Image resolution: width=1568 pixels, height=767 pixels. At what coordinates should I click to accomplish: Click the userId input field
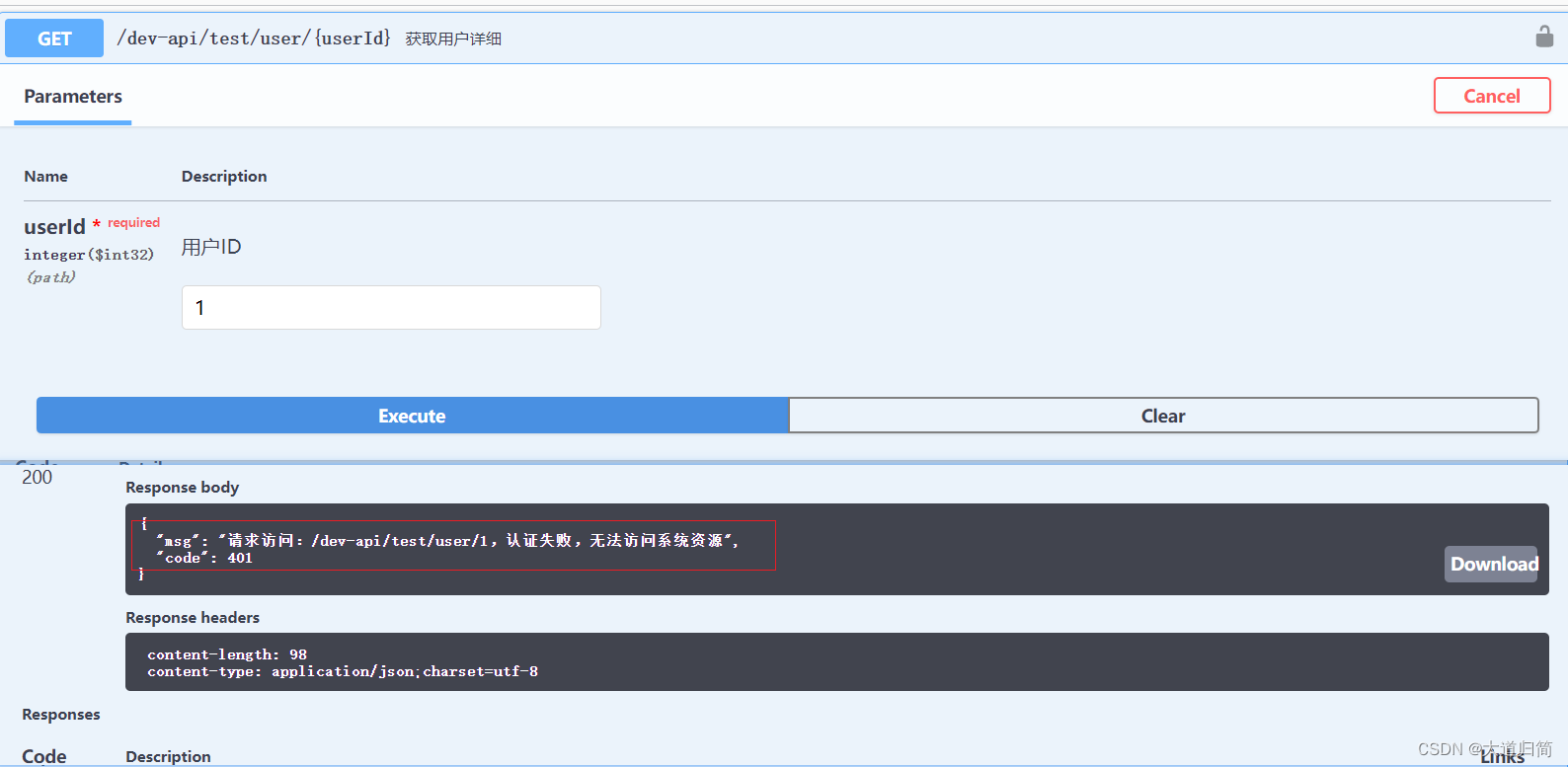(391, 307)
